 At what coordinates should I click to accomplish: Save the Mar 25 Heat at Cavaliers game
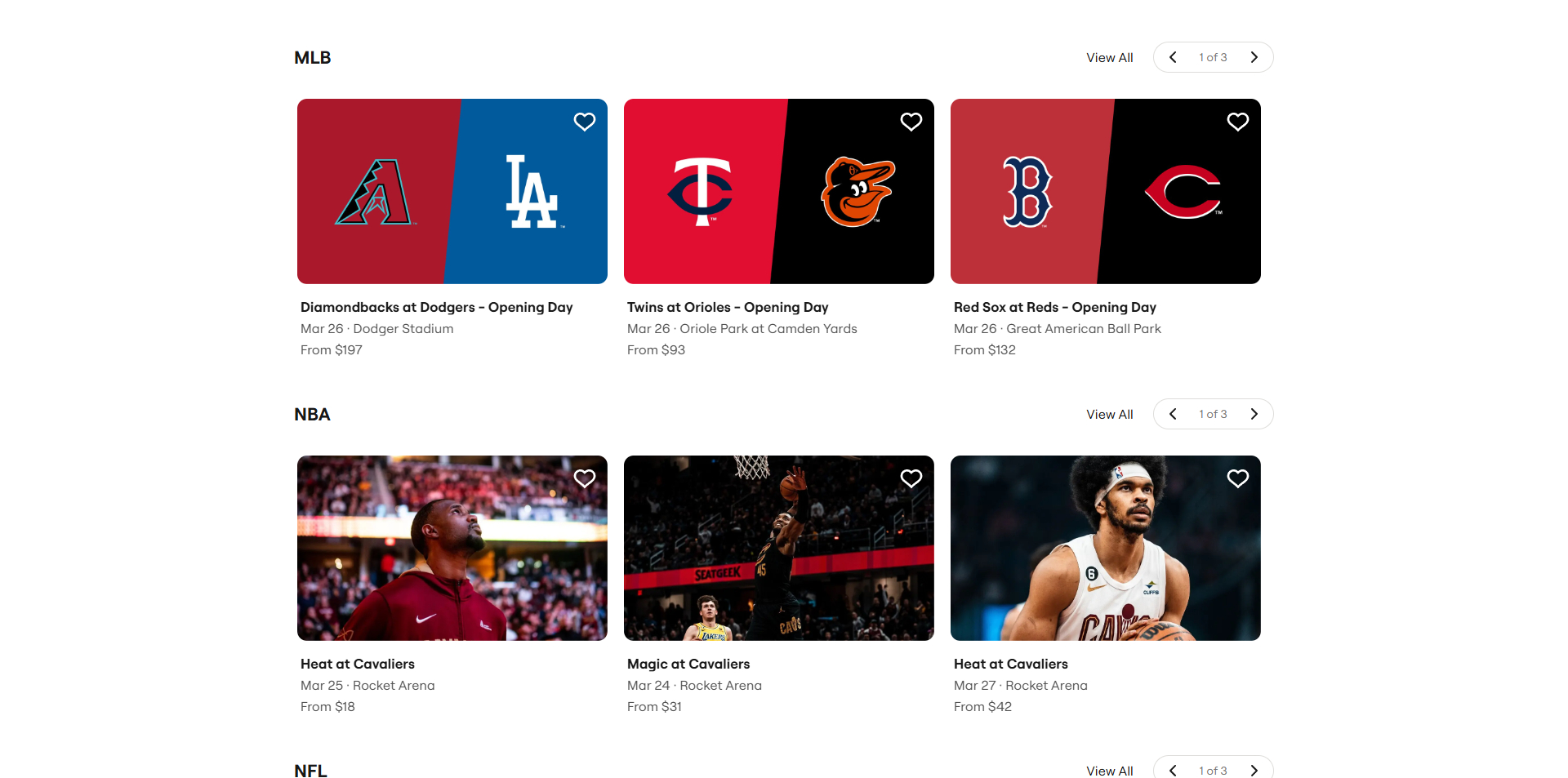pos(584,478)
